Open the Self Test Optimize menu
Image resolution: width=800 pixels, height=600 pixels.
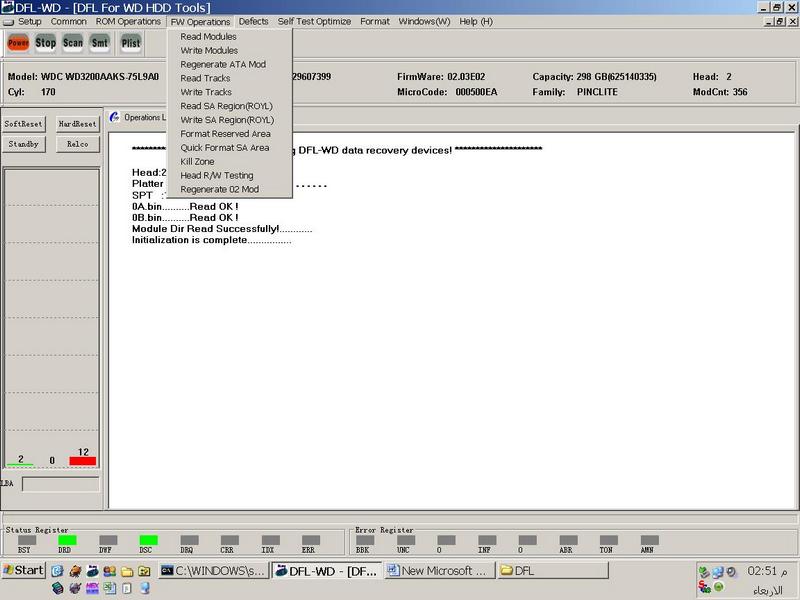(x=314, y=21)
